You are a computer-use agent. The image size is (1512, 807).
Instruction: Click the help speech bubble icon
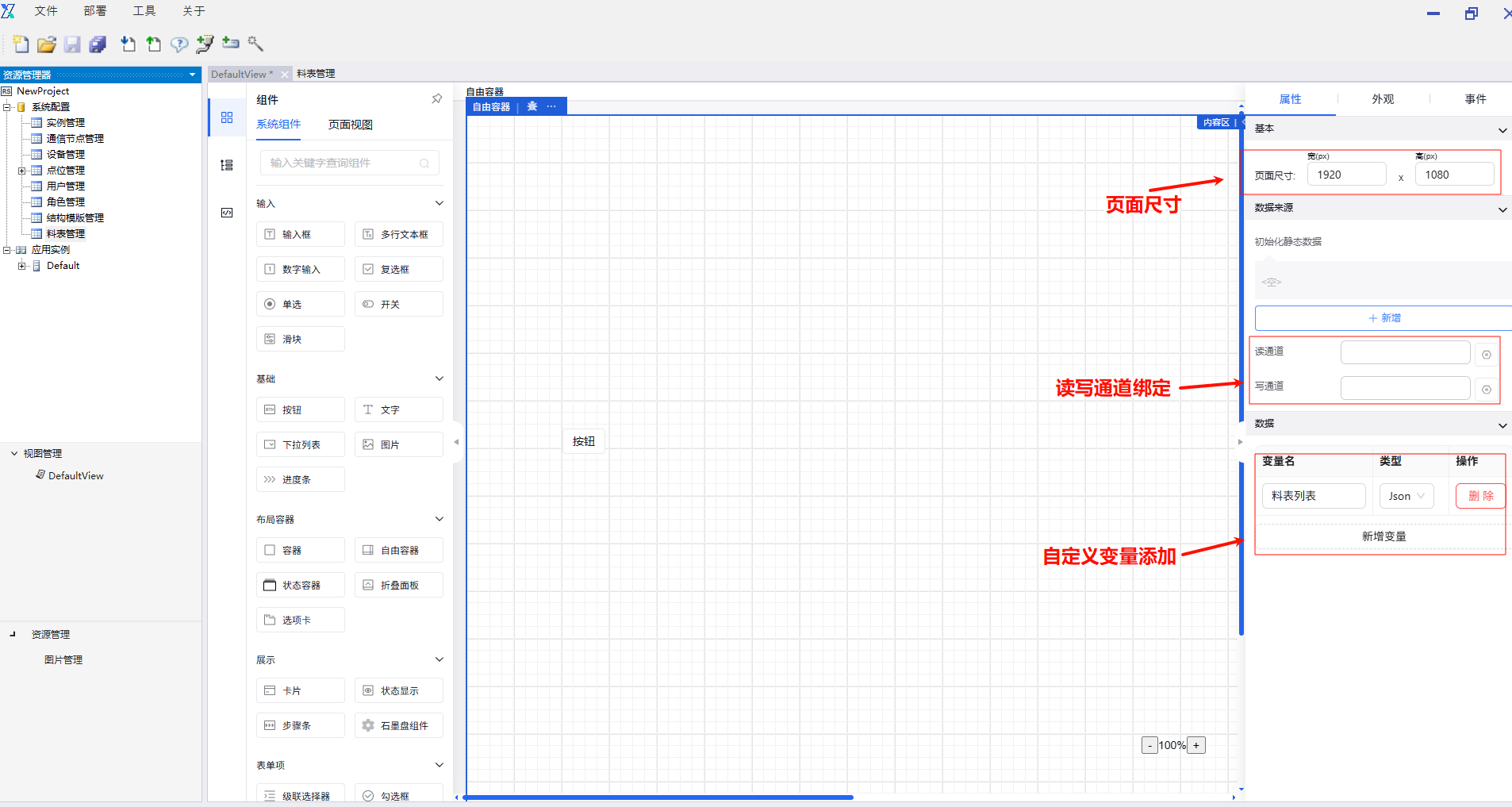tap(179, 44)
